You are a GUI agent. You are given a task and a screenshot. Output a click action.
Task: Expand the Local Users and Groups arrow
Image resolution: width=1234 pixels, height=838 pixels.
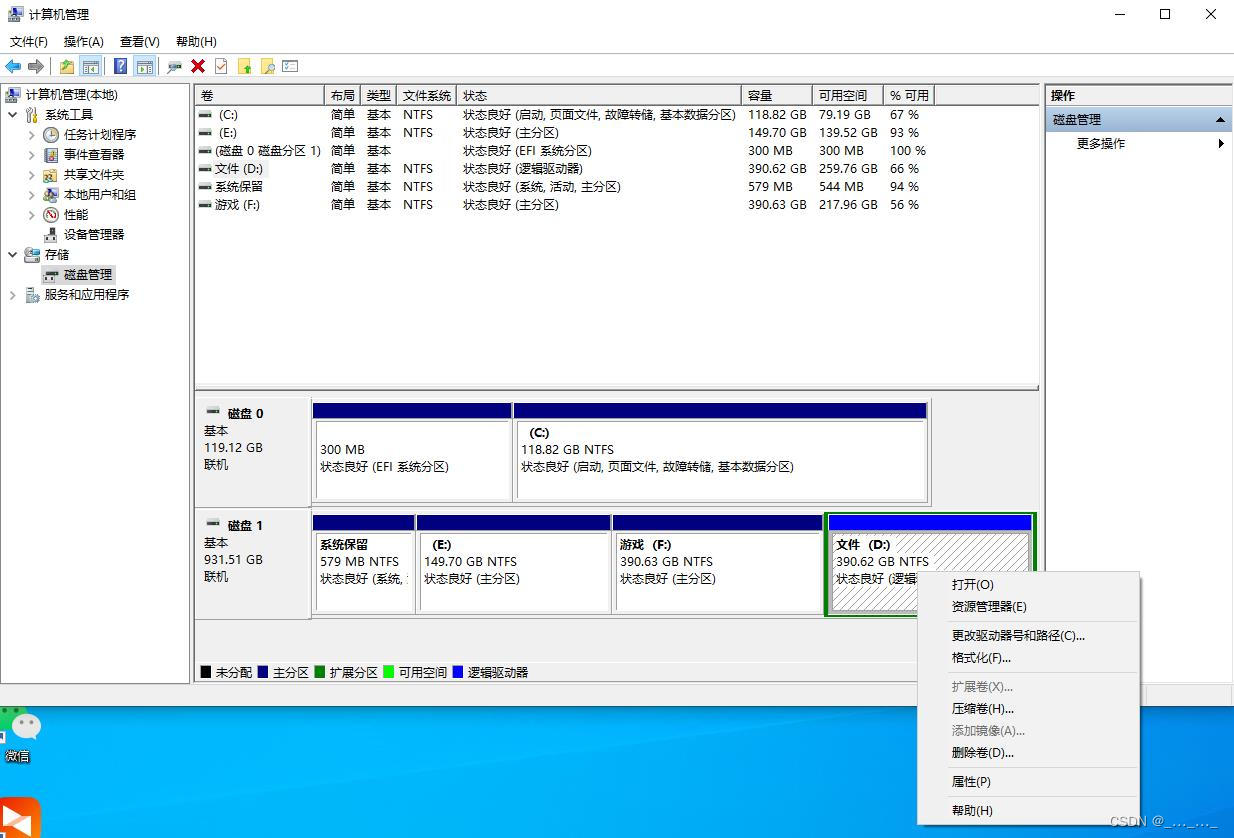31,195
